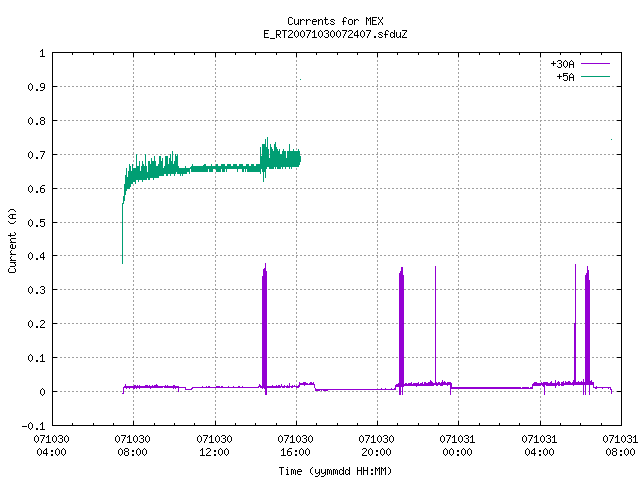Click the y-axis tick label '1'
The height and width of the screenshot is (480, 640).
pos(42,53)
